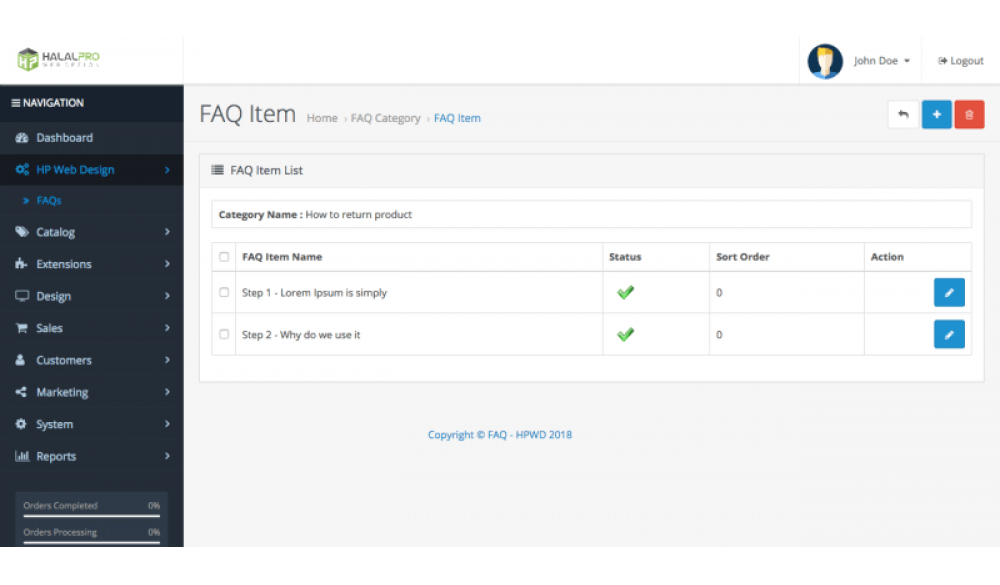The height and width of the screenshot is (585, 1000).
Task: Edit Step 2 item with pencil icon
Action: [x=949, y=334]
